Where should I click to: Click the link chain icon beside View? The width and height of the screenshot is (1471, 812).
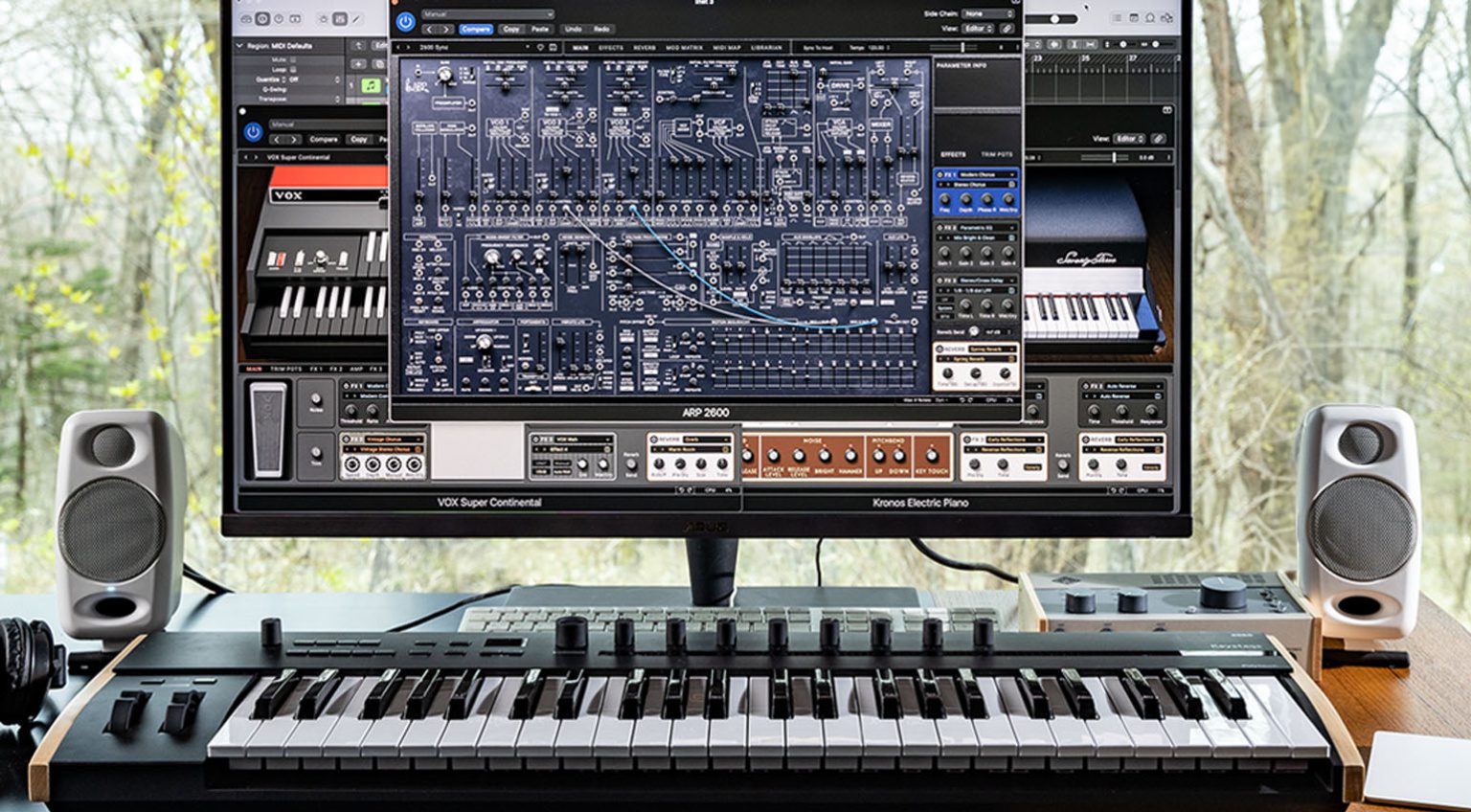(1007, 29)
